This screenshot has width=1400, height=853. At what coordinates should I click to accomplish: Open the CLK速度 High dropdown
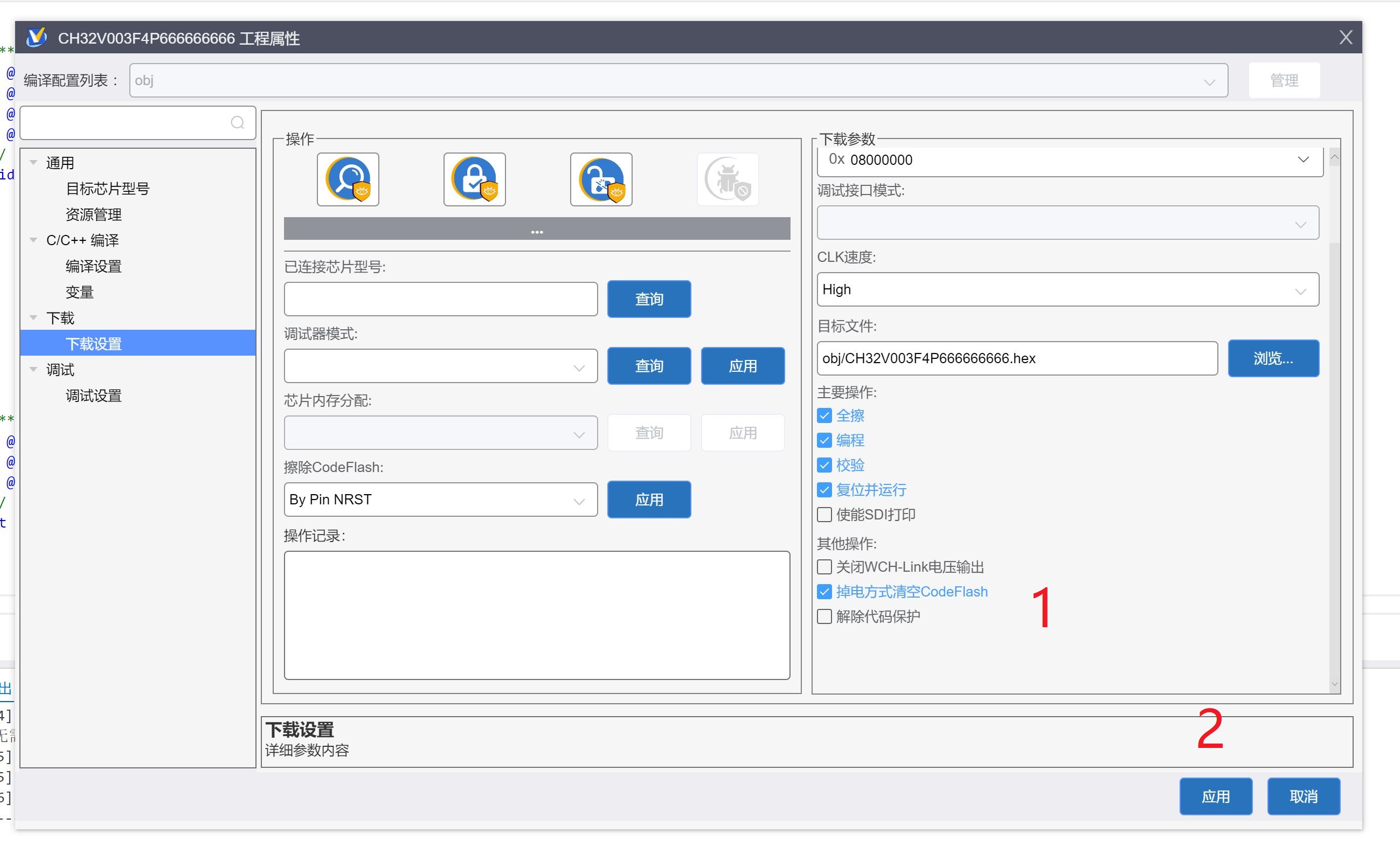coord(1067,289)
